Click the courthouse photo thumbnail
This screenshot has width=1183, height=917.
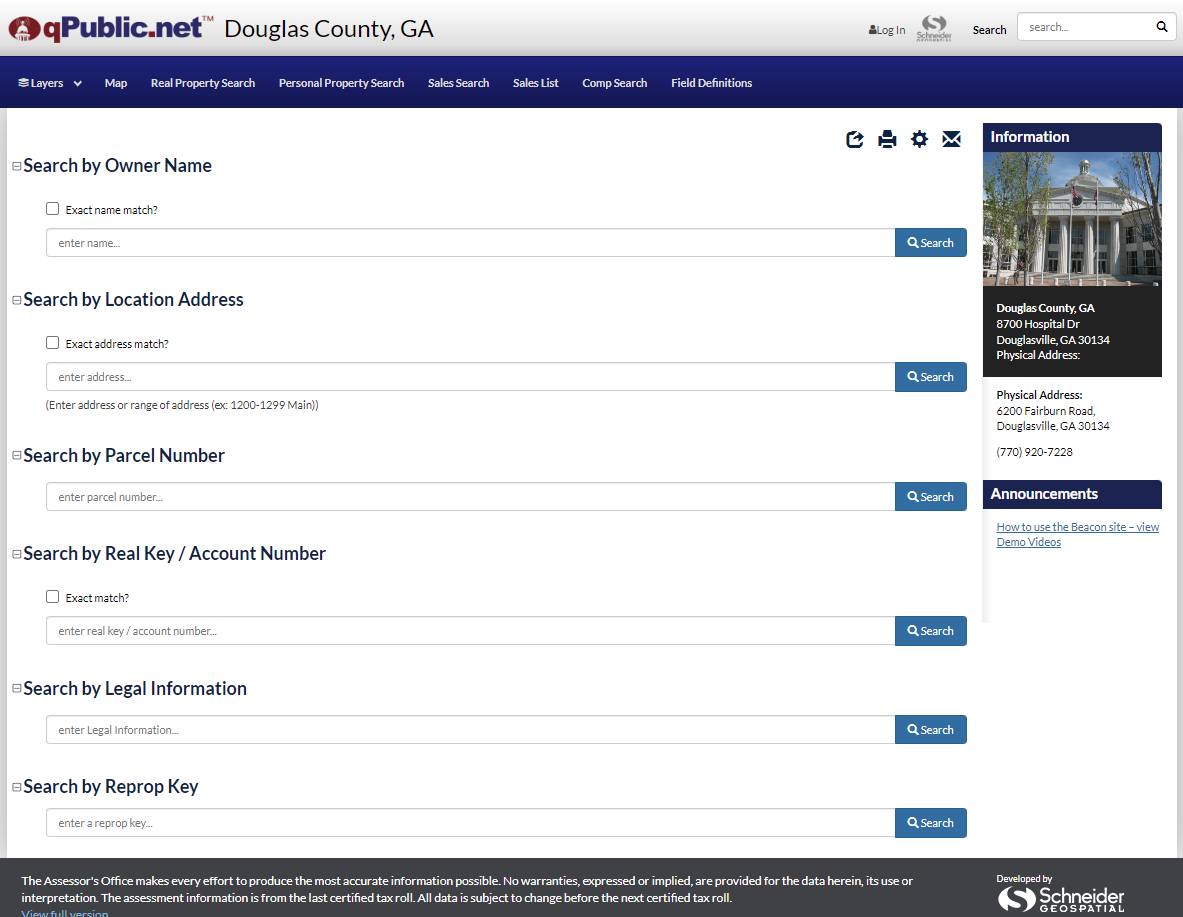click(x=1072, y=219)
